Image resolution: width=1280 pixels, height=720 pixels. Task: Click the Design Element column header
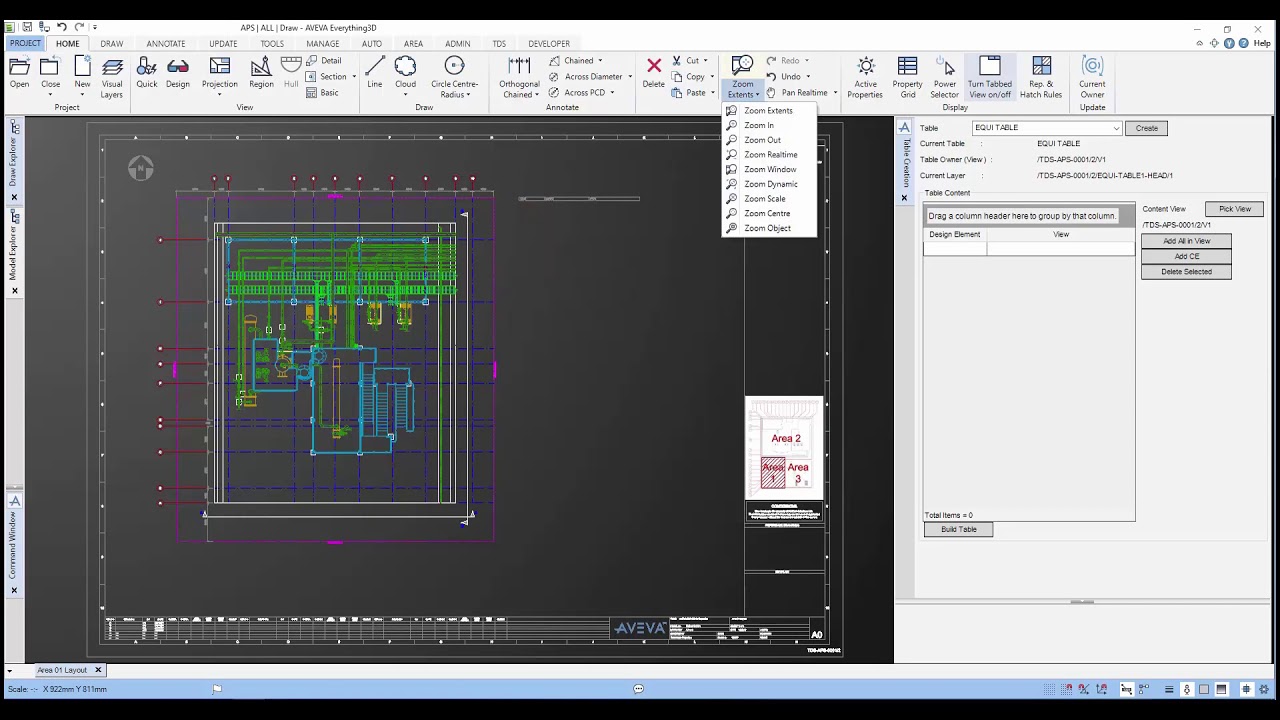(x=955, y=234)
